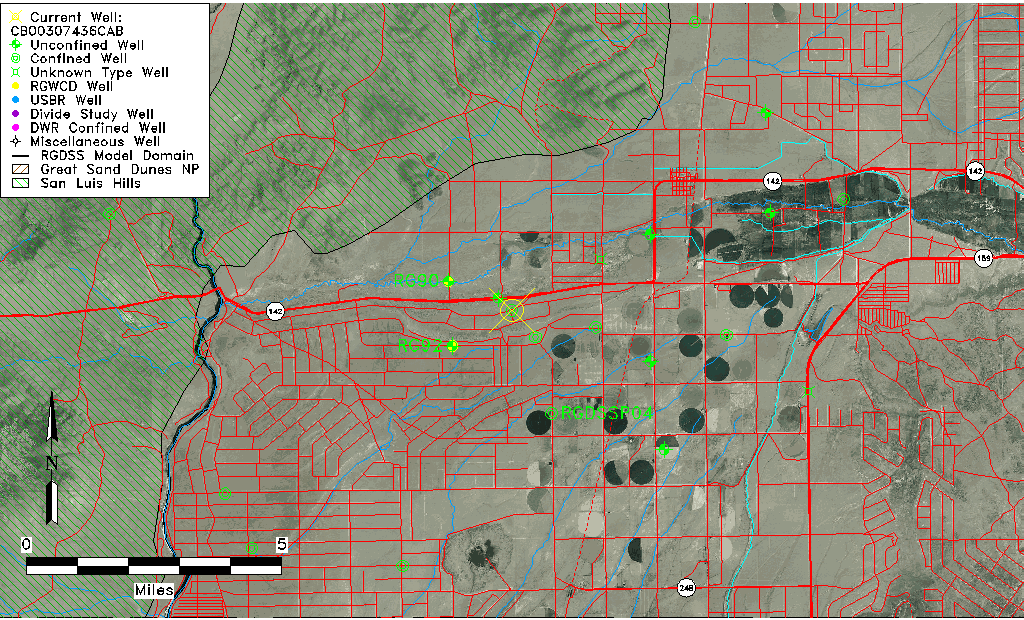
Task: Select the RG90 well marker
Action: tap(449, 281)
